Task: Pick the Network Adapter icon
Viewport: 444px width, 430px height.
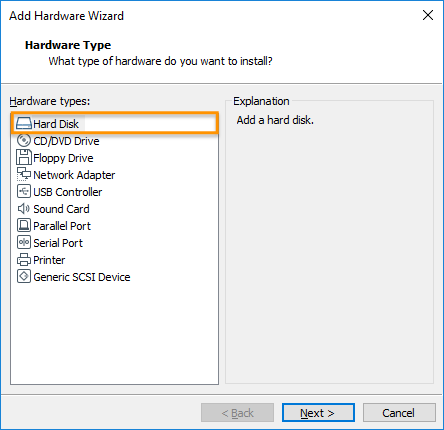Action: (x=24, y=174)
